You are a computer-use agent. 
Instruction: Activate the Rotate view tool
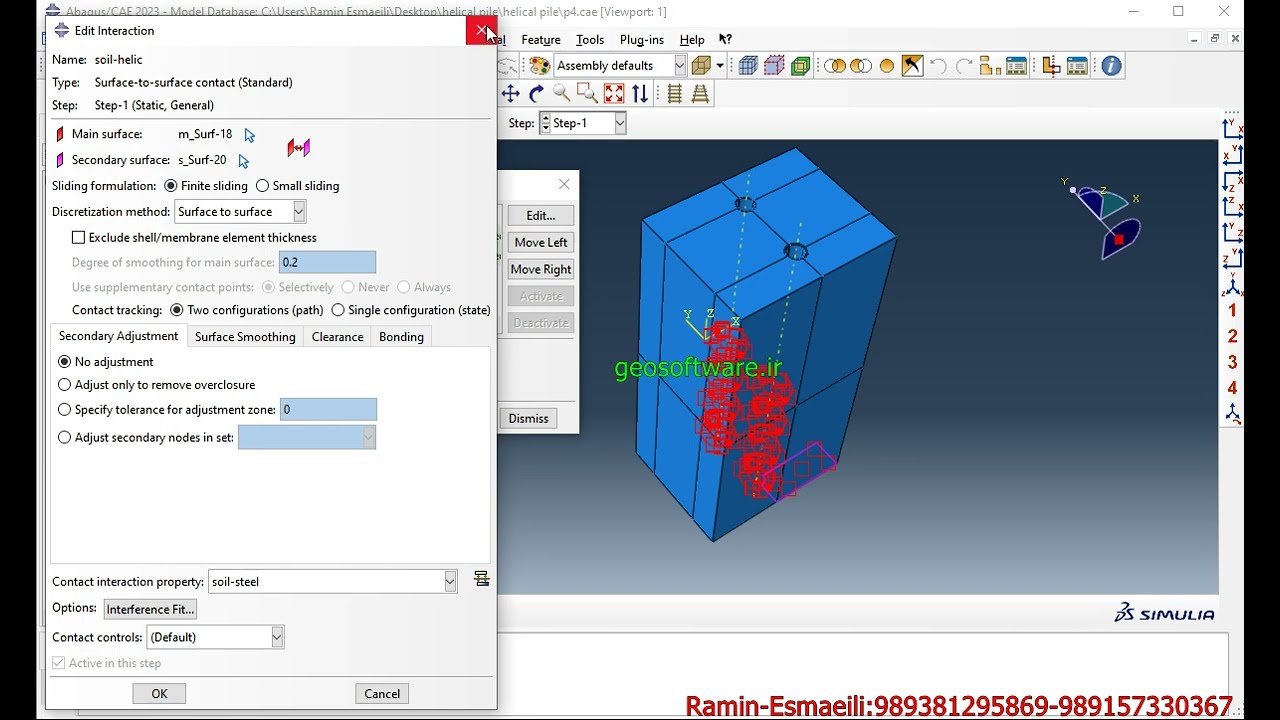[536, 93]
